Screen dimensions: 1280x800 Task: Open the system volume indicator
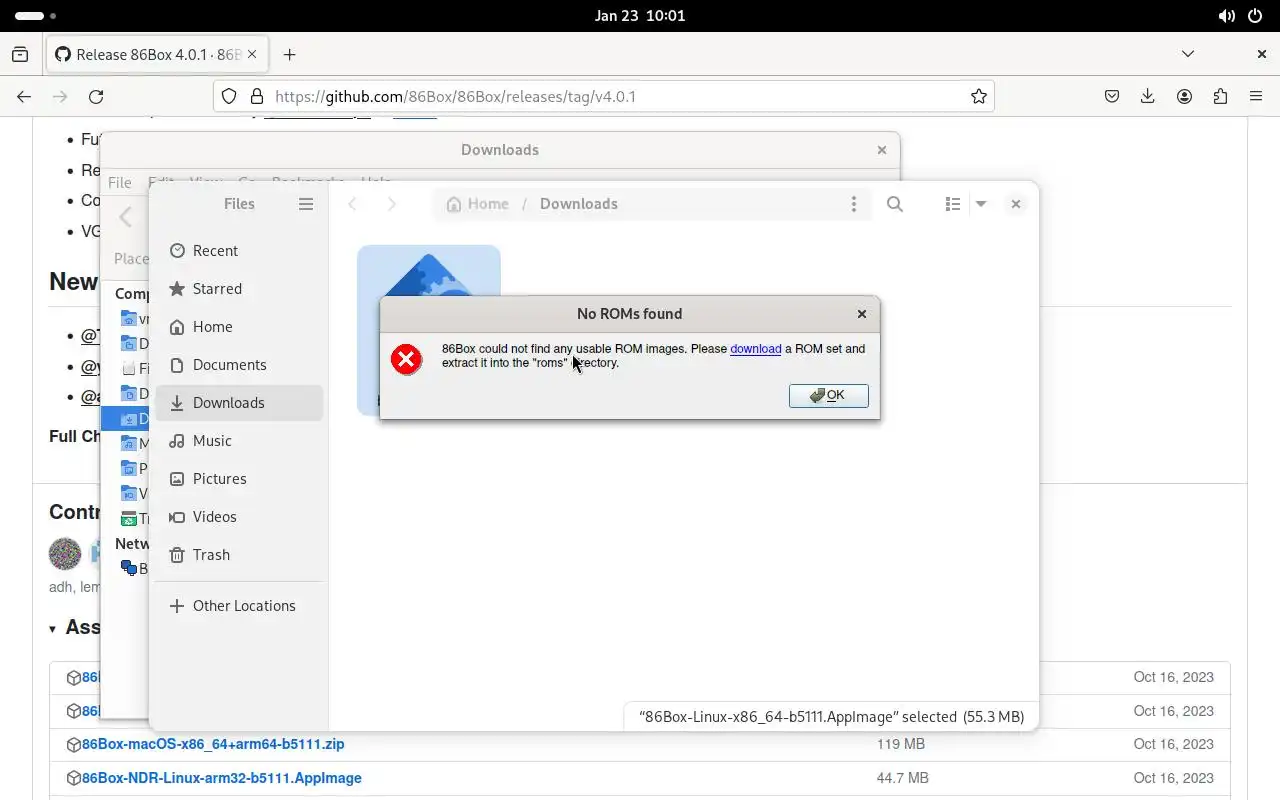[1226, 16]
